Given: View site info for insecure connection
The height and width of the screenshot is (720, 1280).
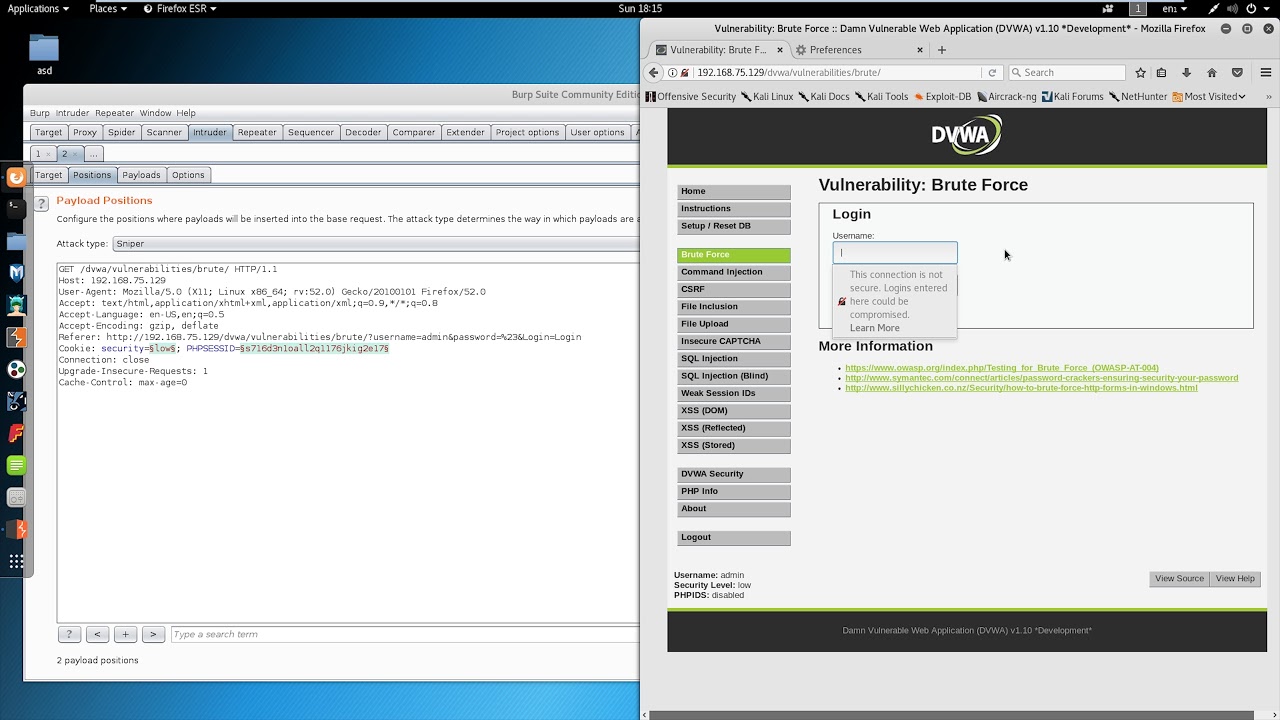Looking at the screenshot, I should (x=672, y=72).
